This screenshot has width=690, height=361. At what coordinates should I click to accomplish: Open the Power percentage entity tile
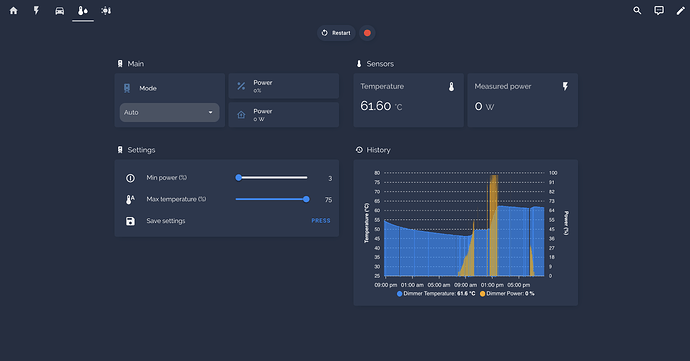284,86
